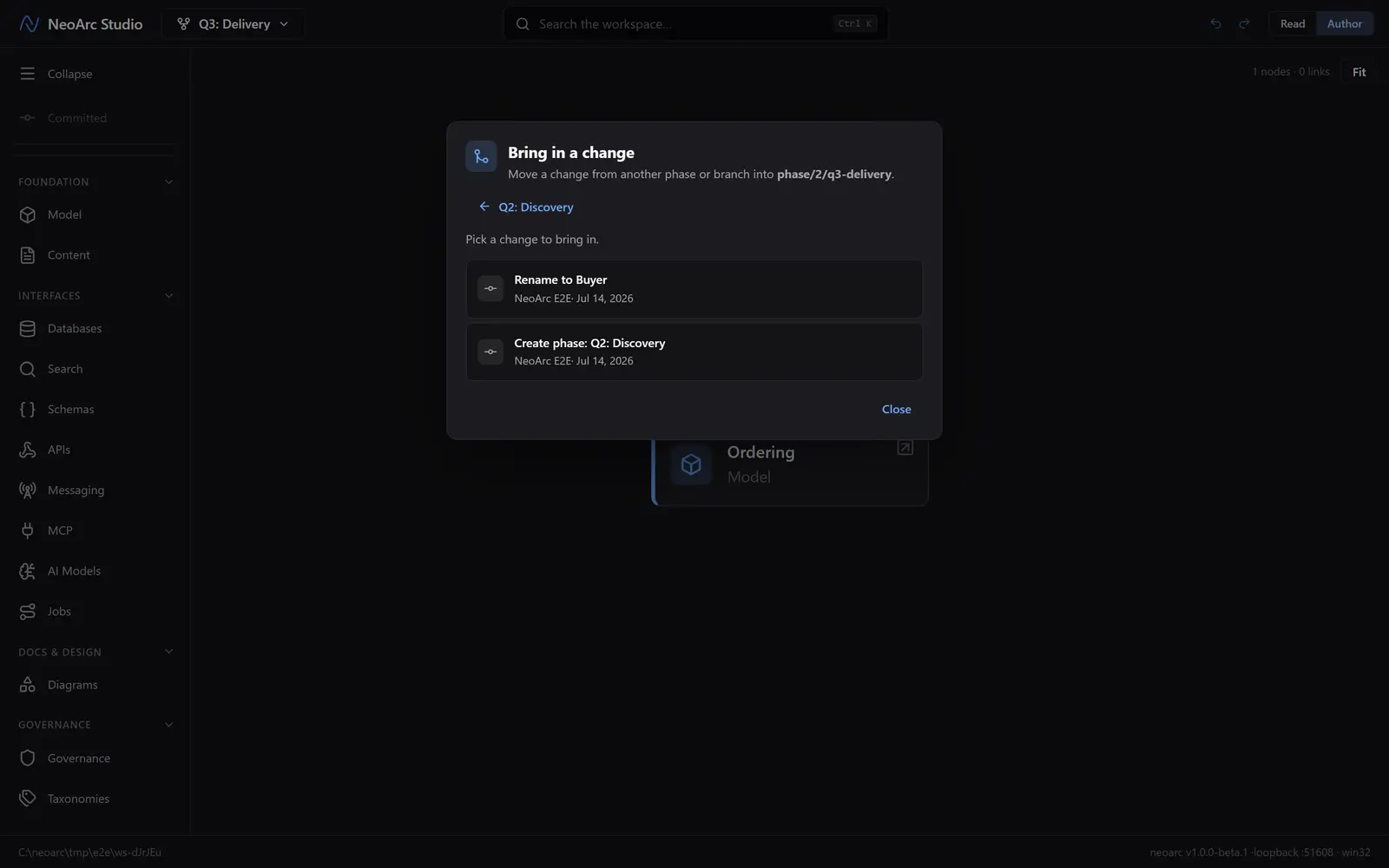The image size is (1389, 868).
Task: Click the Collapse sidebar label
Action: click(69, 74)
